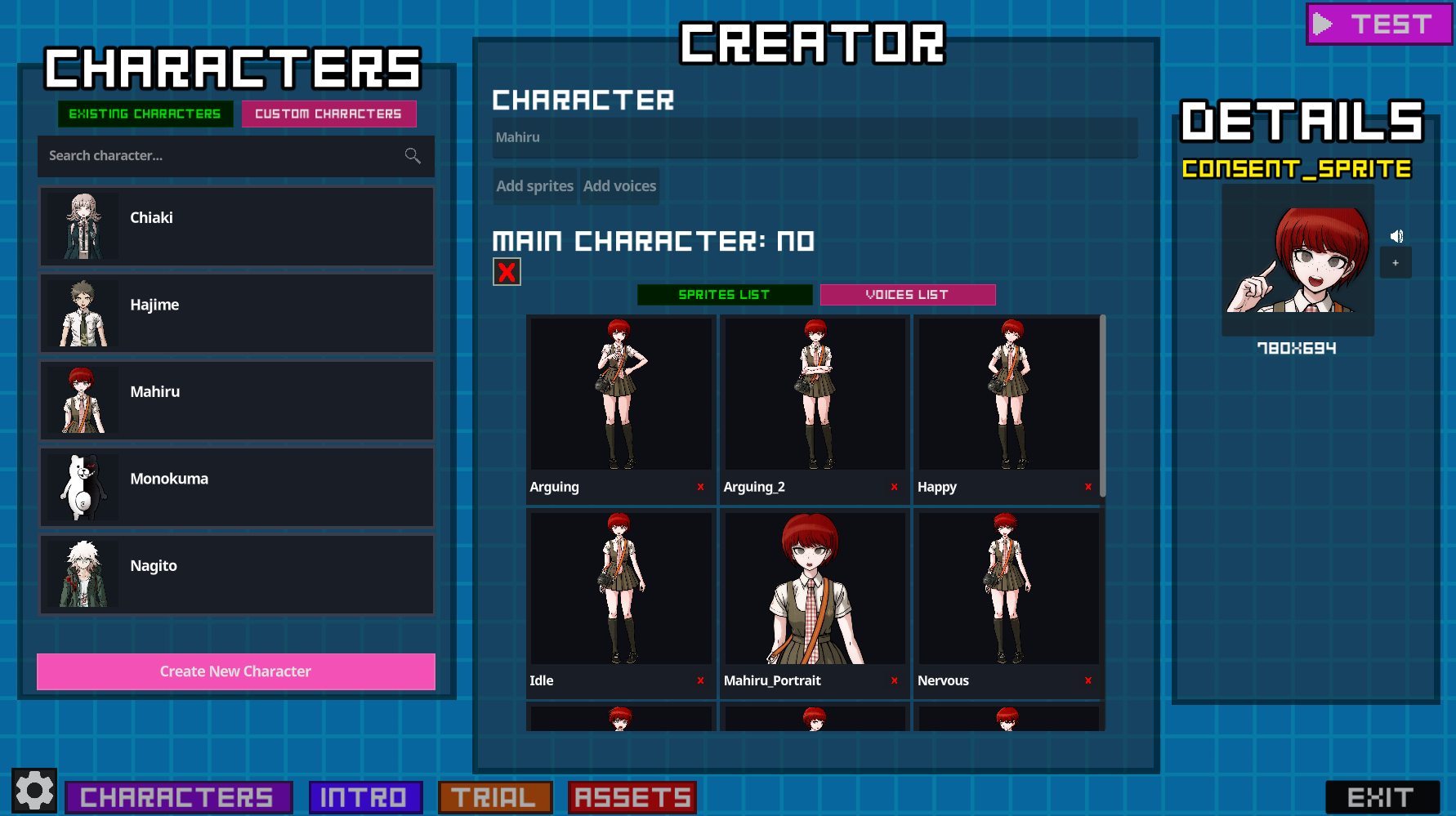Viewport: 1456px width, 816px height.
Task: Click the Add voices button
Action: 619,186
